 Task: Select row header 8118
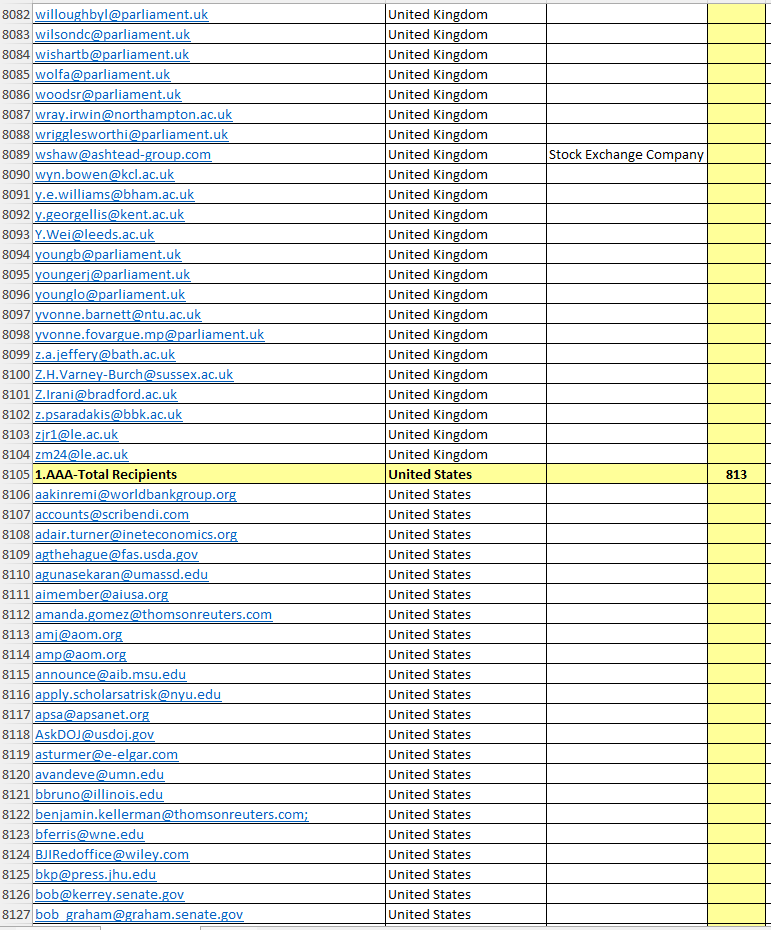[x=16, y=735]
